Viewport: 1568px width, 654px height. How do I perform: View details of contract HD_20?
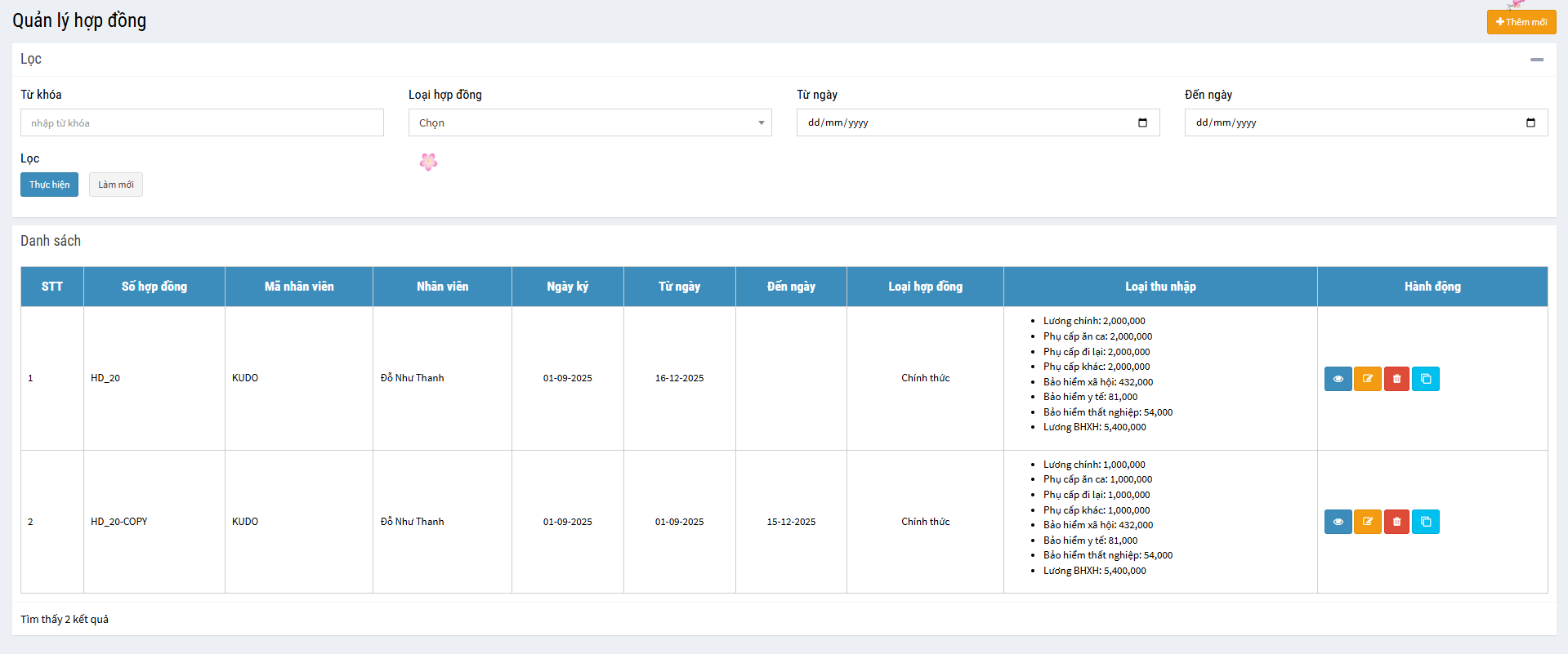[1338, 379]
